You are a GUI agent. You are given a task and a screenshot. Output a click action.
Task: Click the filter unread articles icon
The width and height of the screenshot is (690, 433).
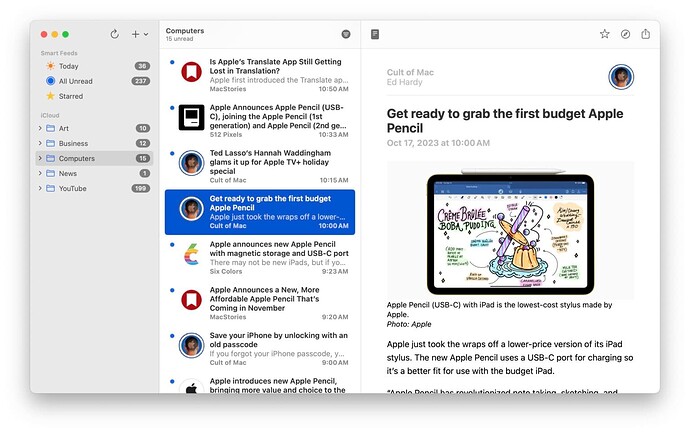coord(346,34)
